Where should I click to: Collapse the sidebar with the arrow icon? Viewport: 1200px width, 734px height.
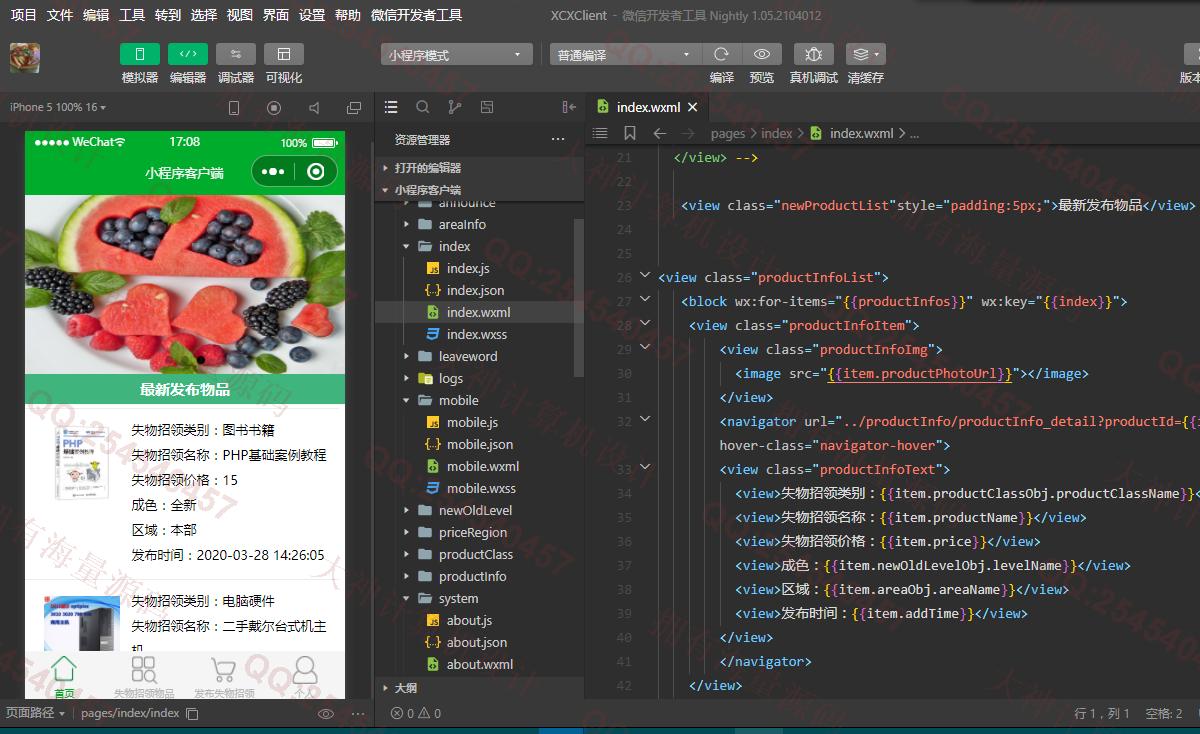[569, 107]
